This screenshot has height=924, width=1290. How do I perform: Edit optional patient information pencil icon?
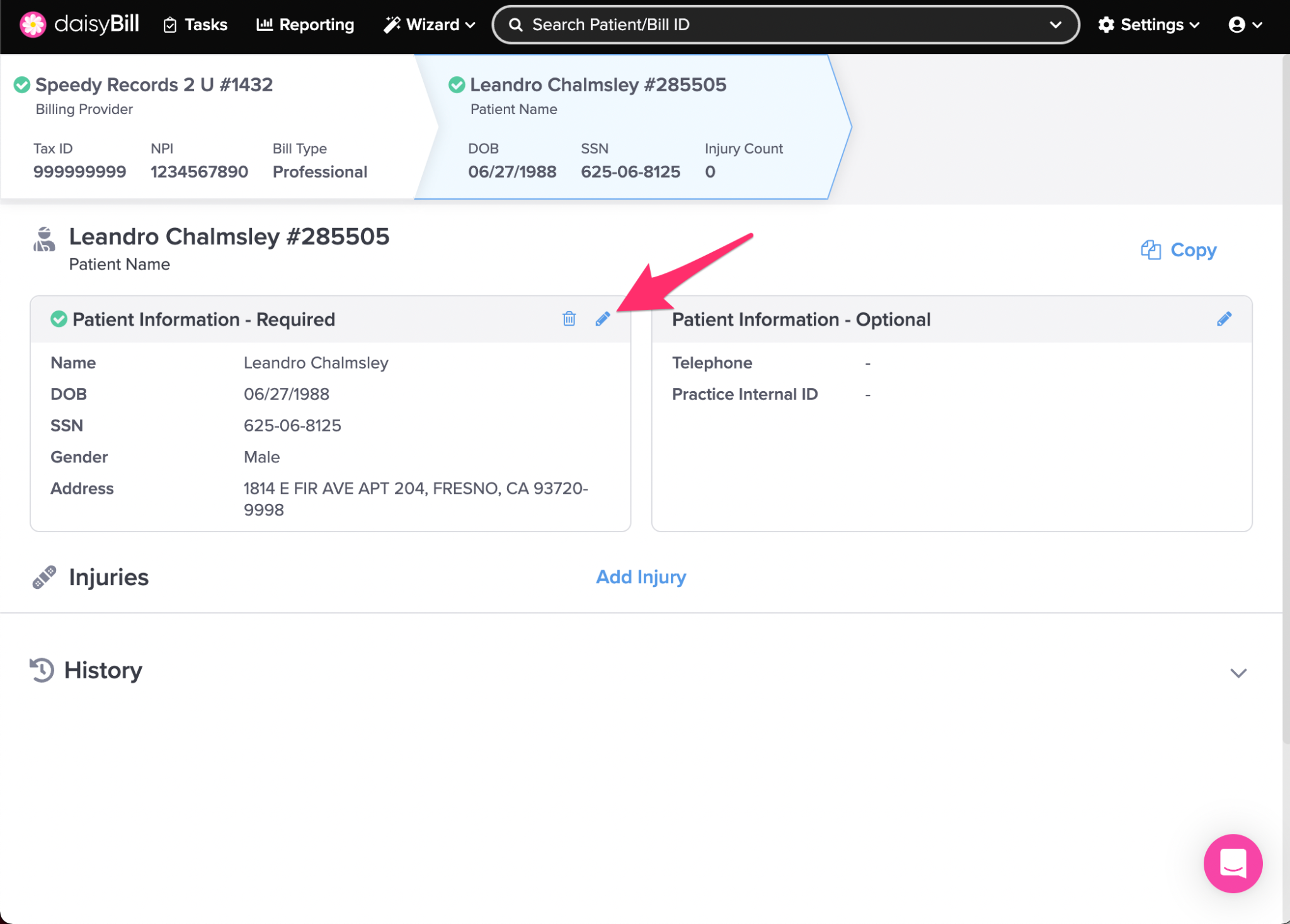(1224, 319)
